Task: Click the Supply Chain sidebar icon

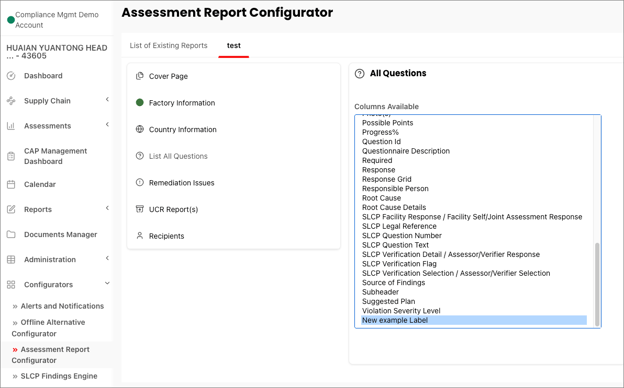Action: coord(11,101)
